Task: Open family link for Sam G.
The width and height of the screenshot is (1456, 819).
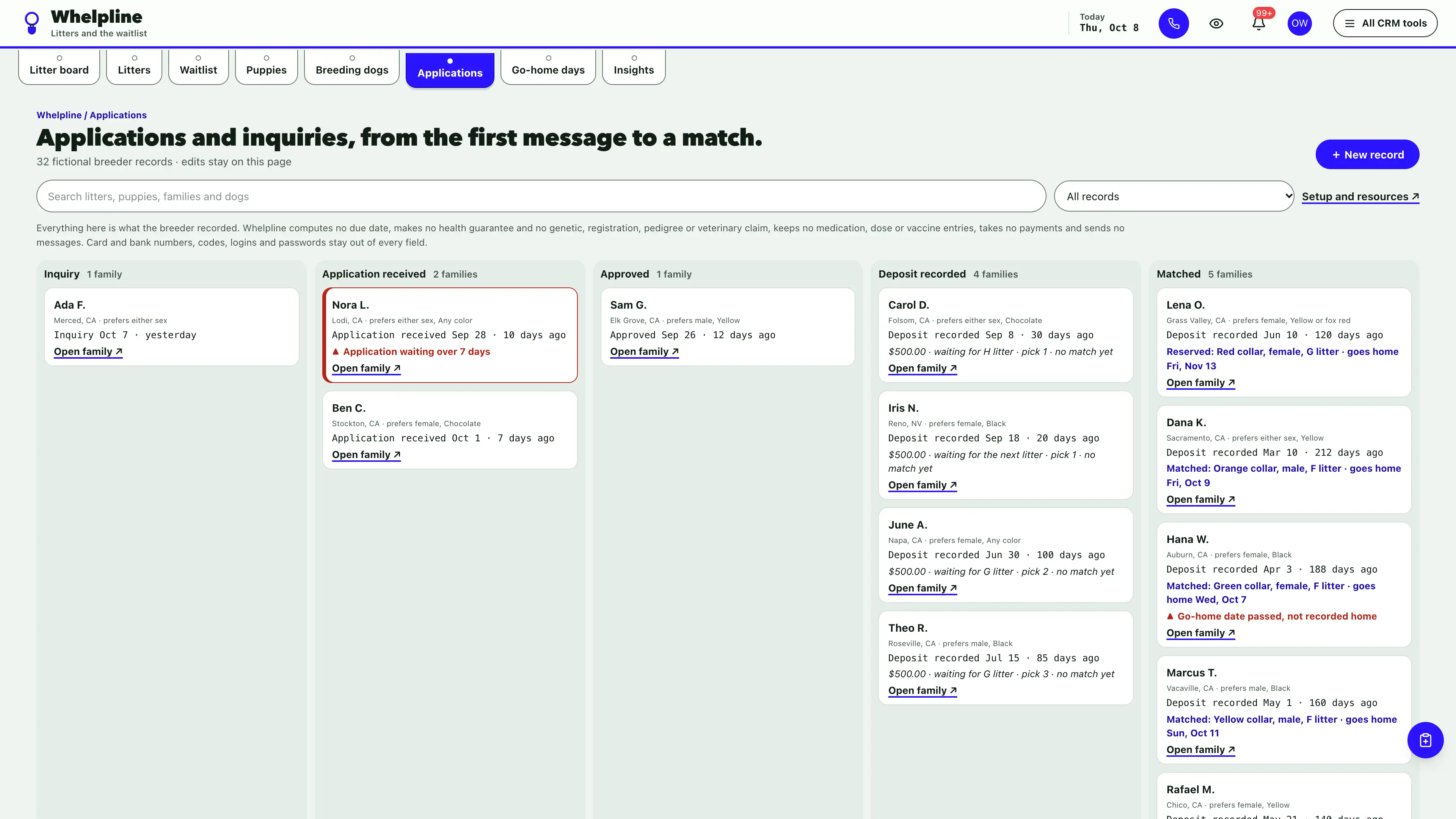Action: pos(644,351)
